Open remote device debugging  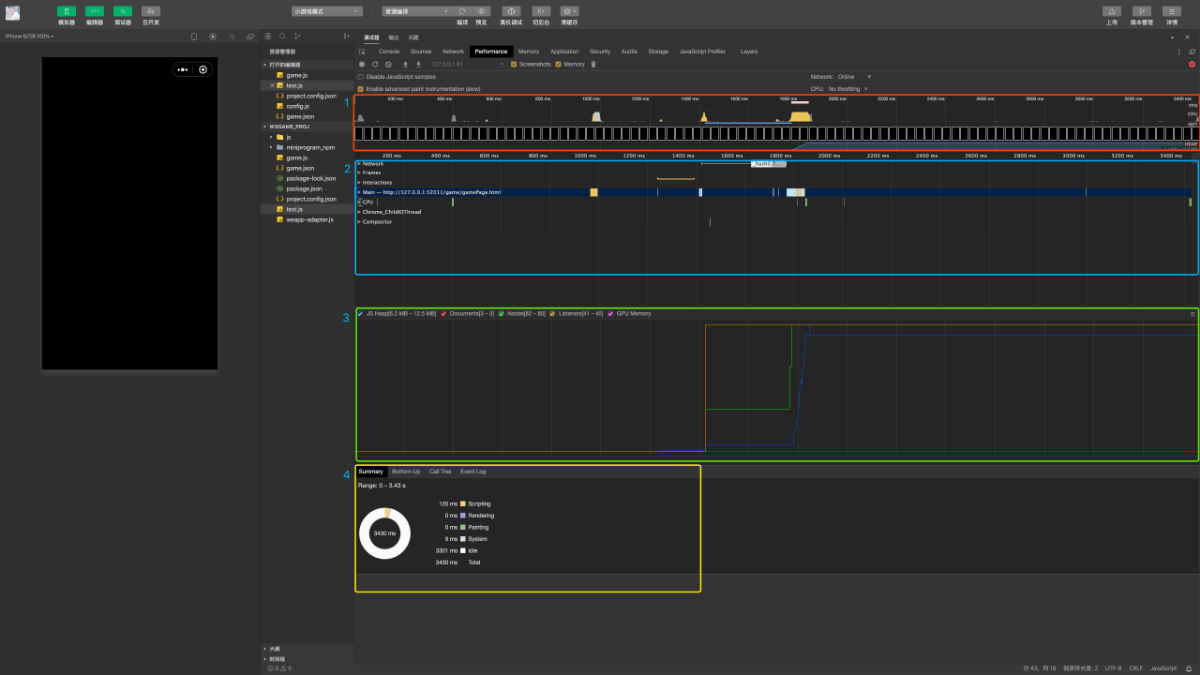[x=511, y=11]
